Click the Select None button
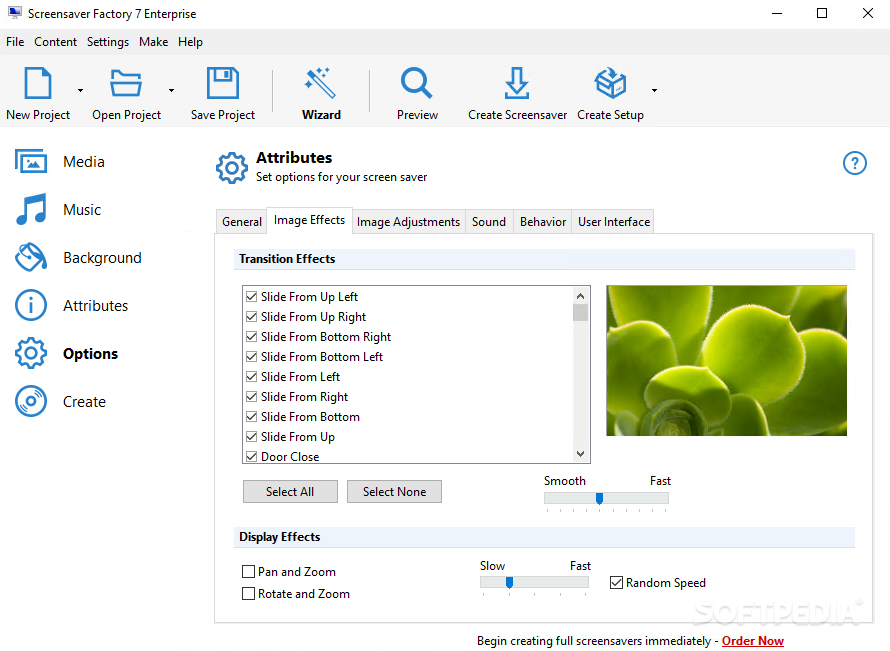This screenshot has height=651, width=890. coord(394,492)
